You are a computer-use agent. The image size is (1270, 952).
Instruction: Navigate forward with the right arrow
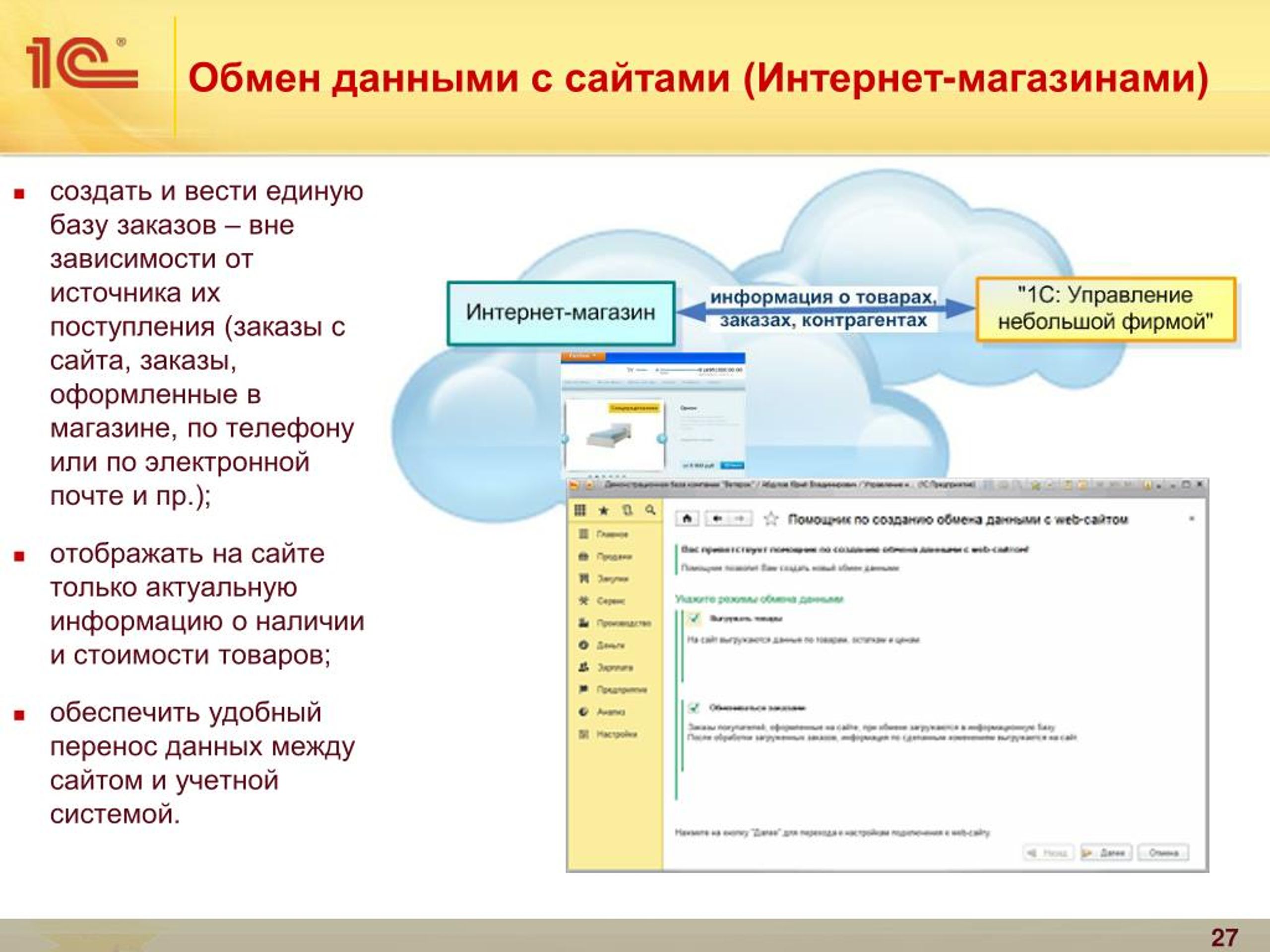pyautogui.click(x=740, y=519)
